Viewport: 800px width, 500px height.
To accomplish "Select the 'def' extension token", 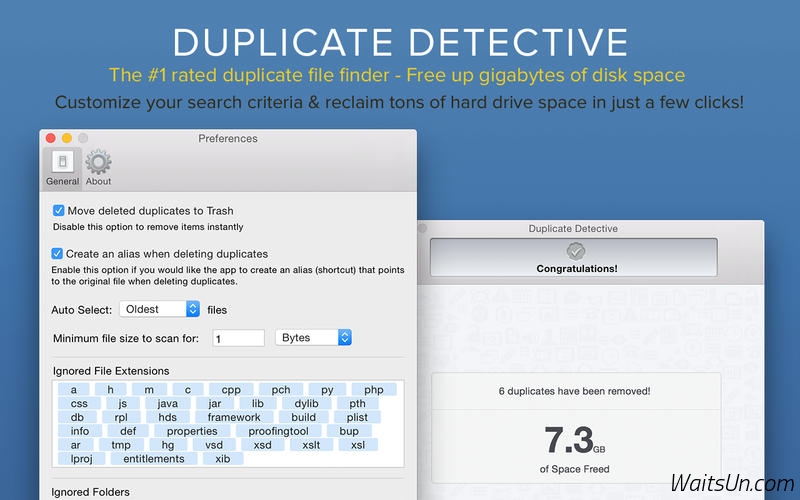I will point(128,431).
